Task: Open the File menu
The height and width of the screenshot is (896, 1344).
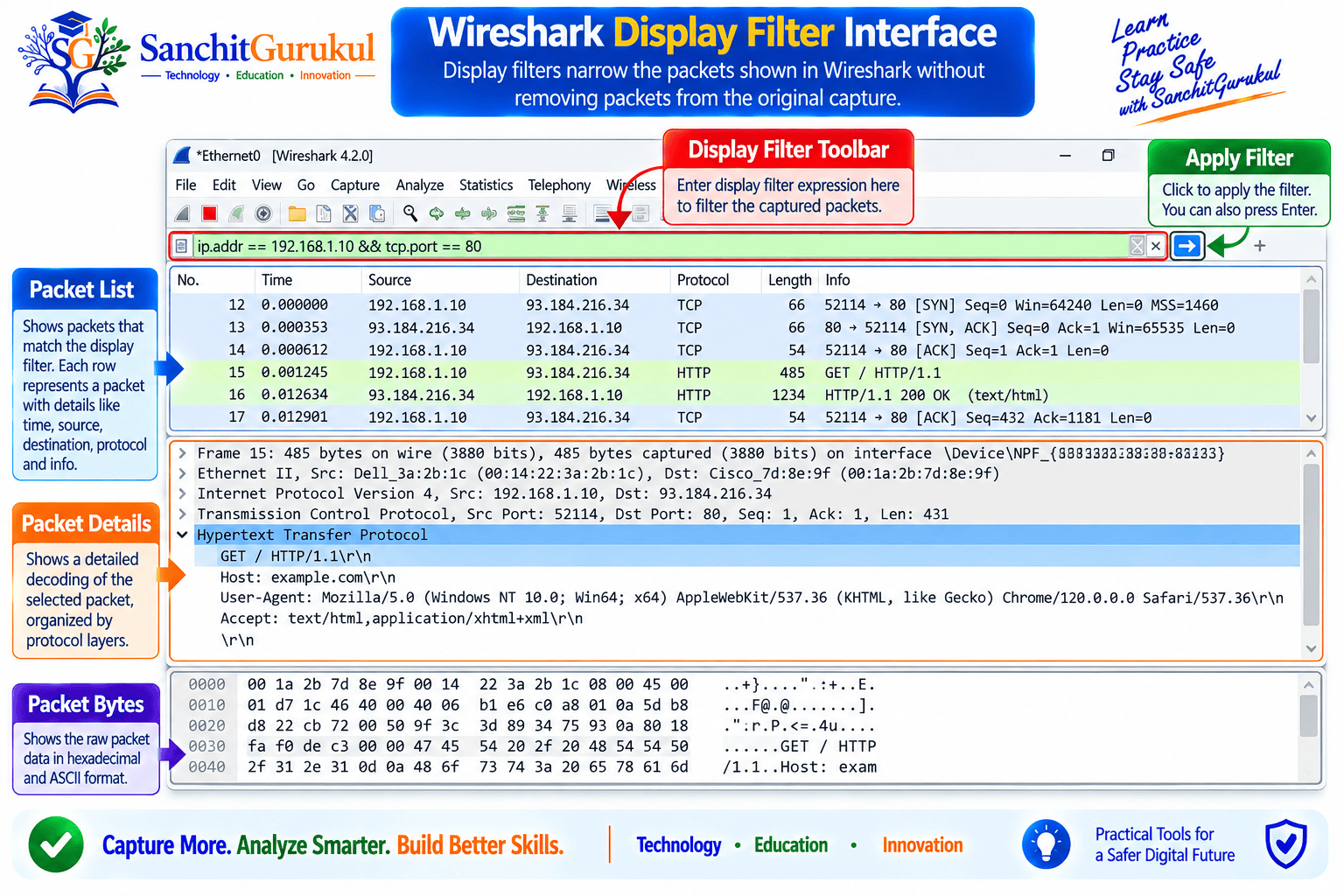Action: pyautogui.click(x=185, y=185)
